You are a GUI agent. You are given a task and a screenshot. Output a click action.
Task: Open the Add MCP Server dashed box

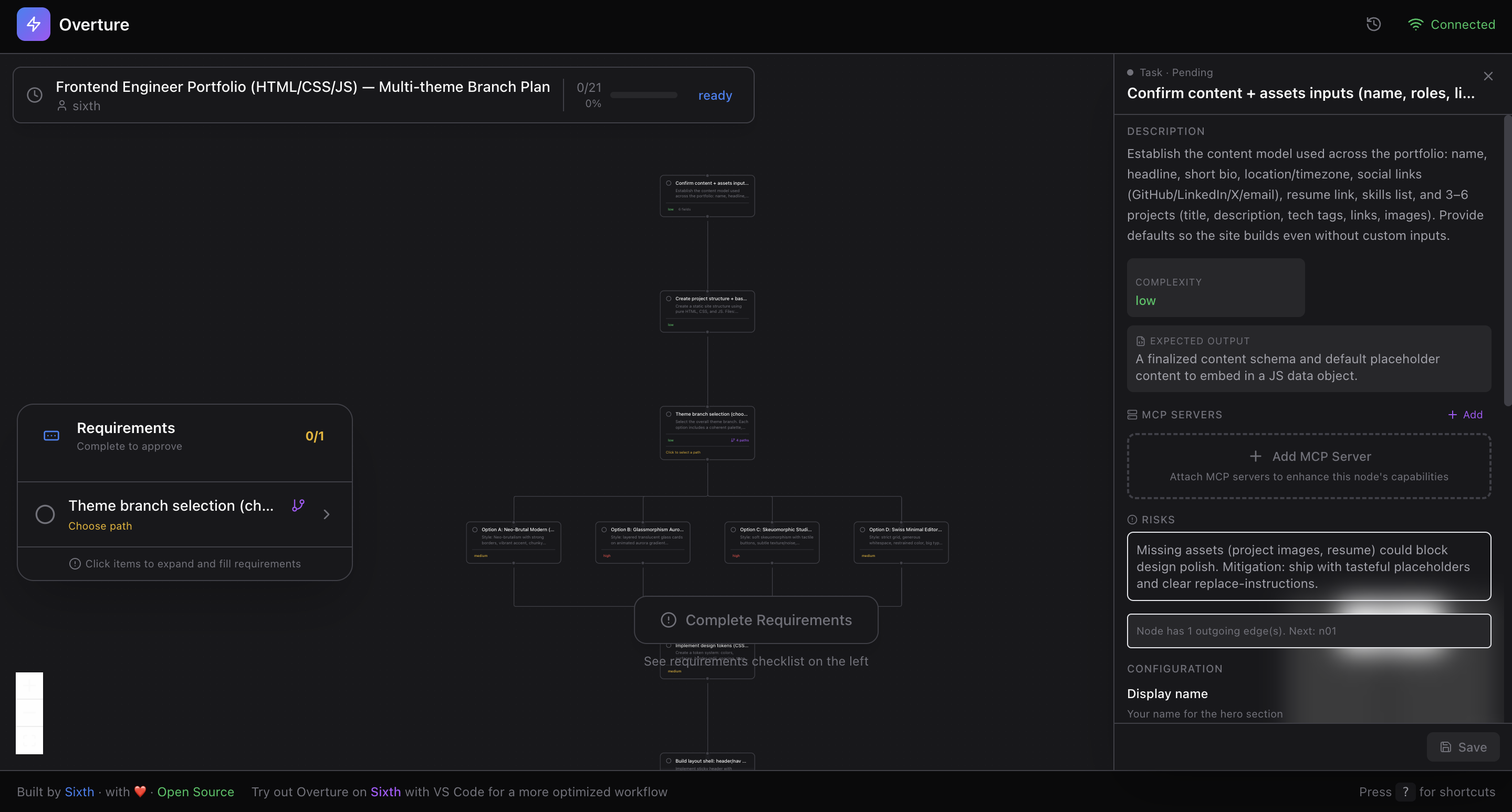pos(1308,466)
